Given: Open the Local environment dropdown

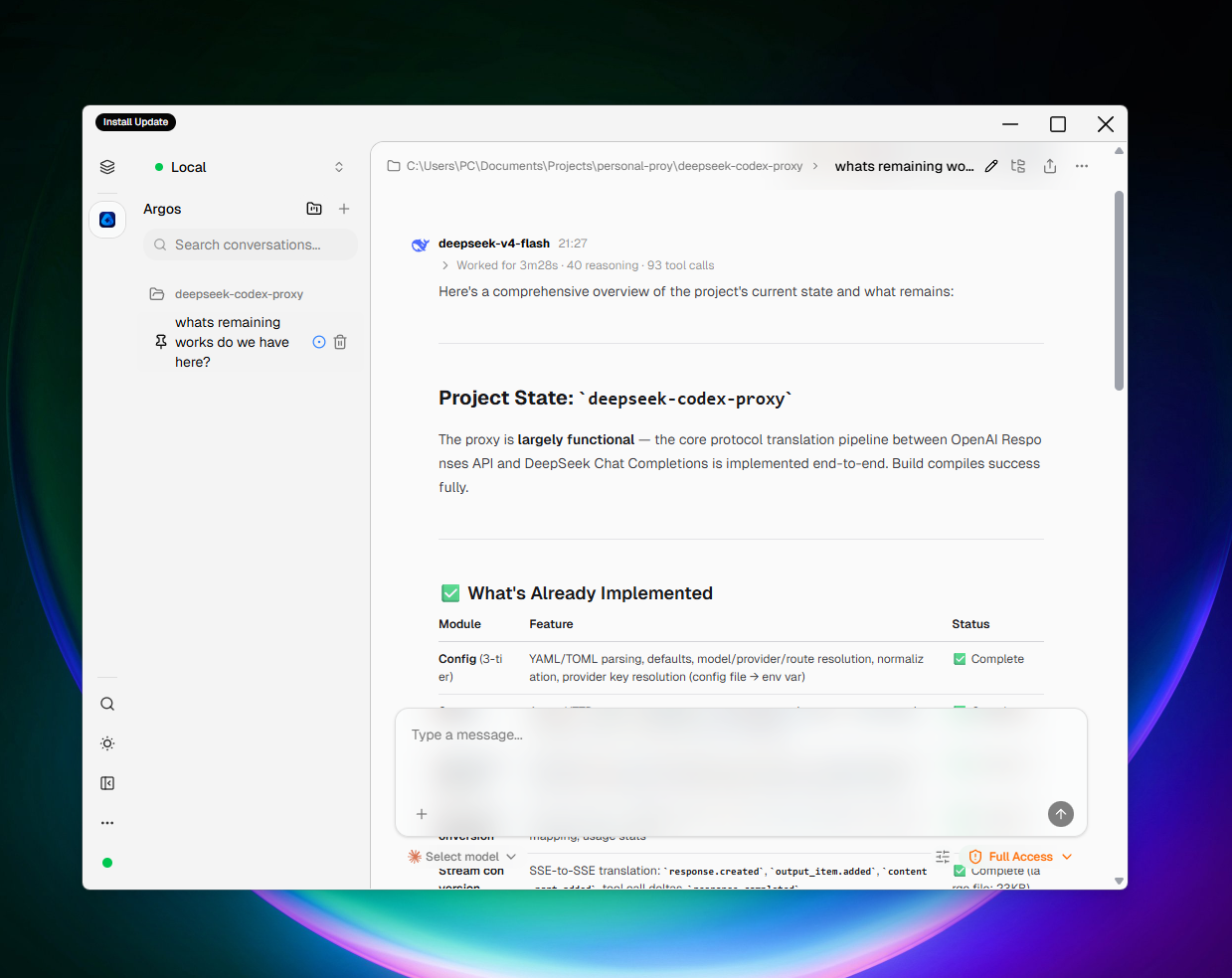Looking at the screenshot, I should click(x=249, y=167).
